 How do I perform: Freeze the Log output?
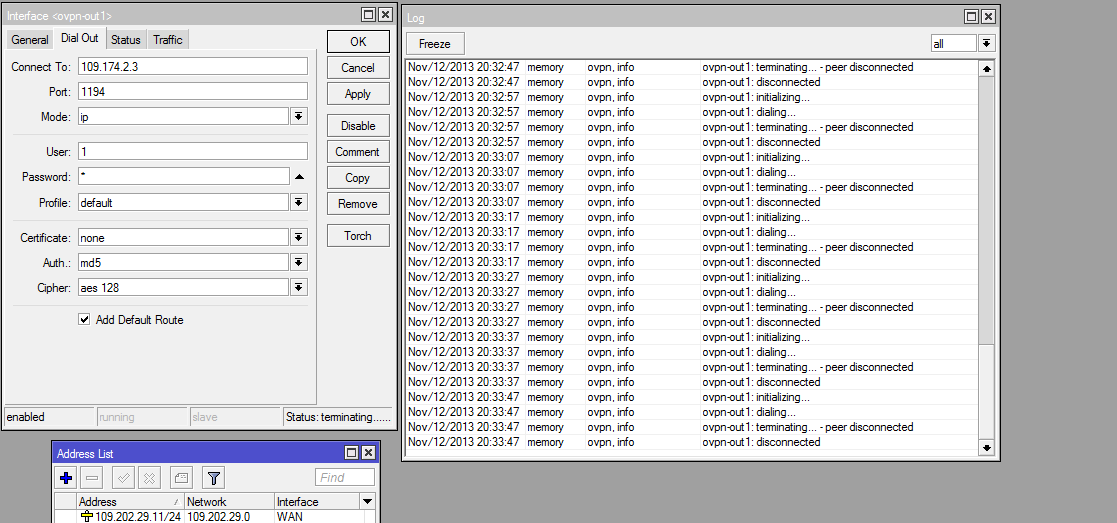pos(435,43)
